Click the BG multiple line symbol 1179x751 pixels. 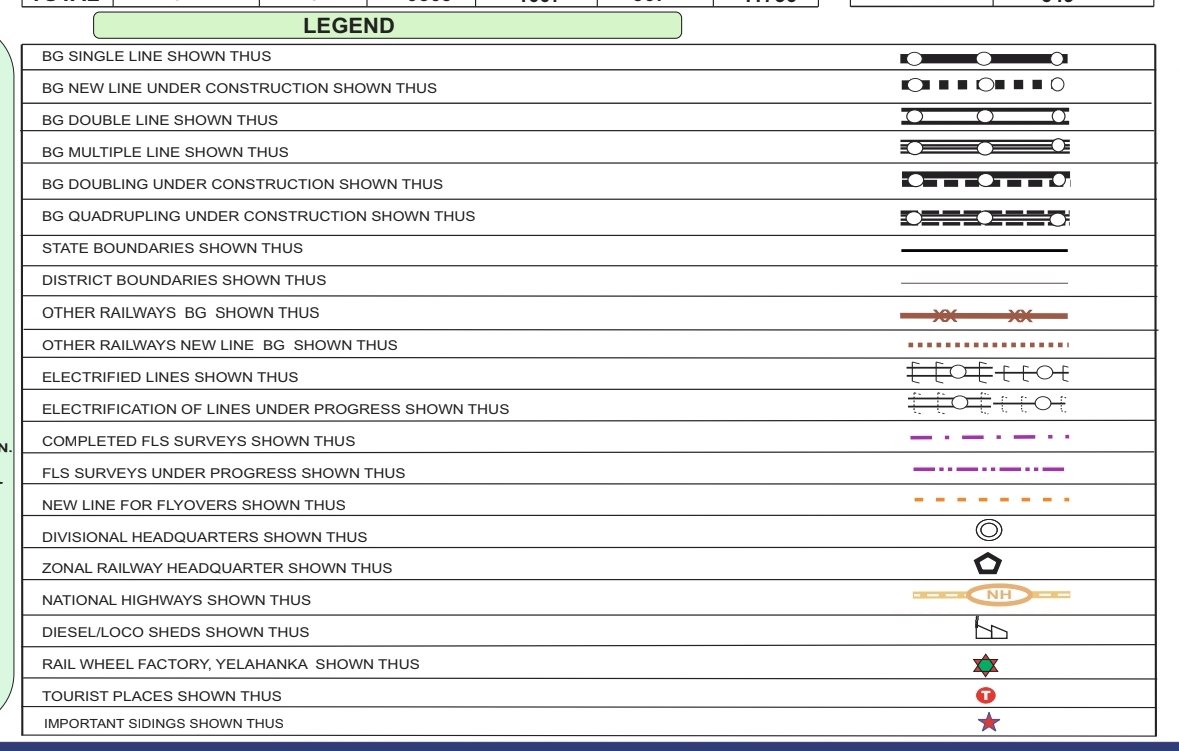pos(985,147)
